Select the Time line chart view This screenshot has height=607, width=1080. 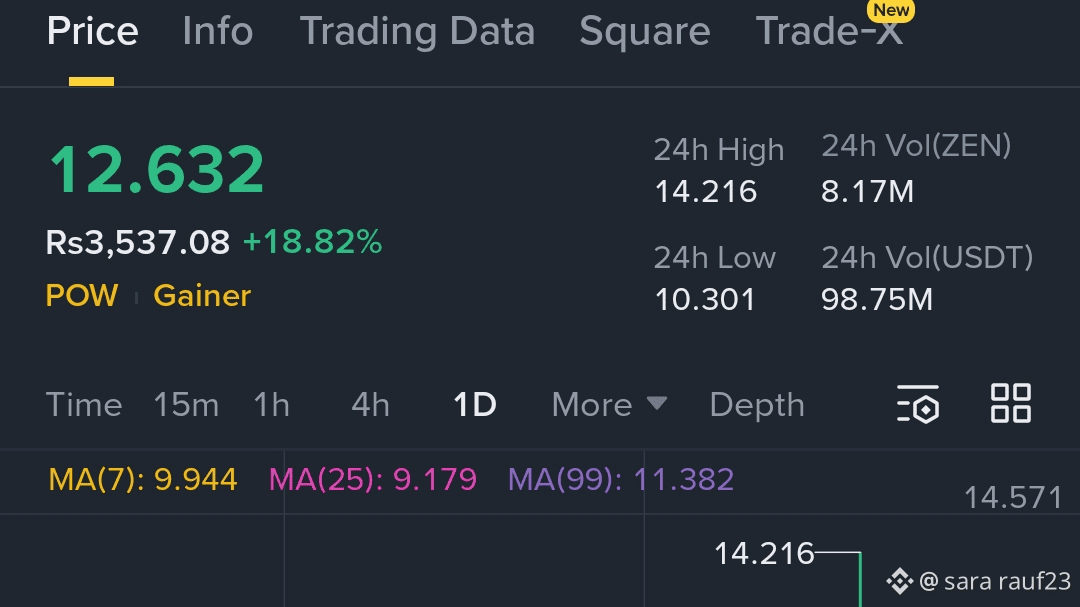(84, 404)
